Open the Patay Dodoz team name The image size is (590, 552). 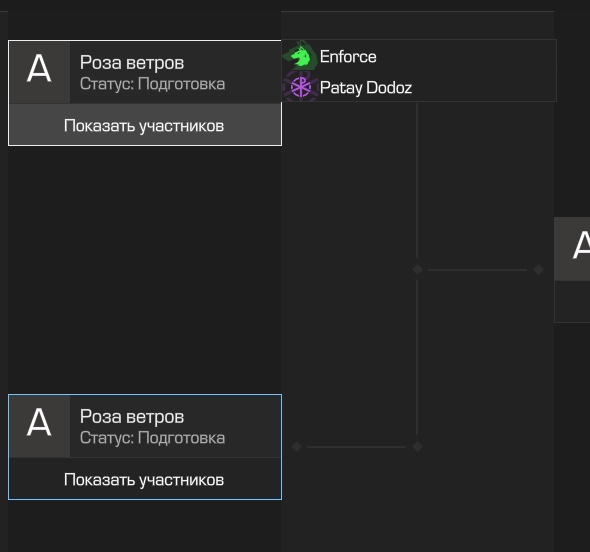click(x=366, y=88)
